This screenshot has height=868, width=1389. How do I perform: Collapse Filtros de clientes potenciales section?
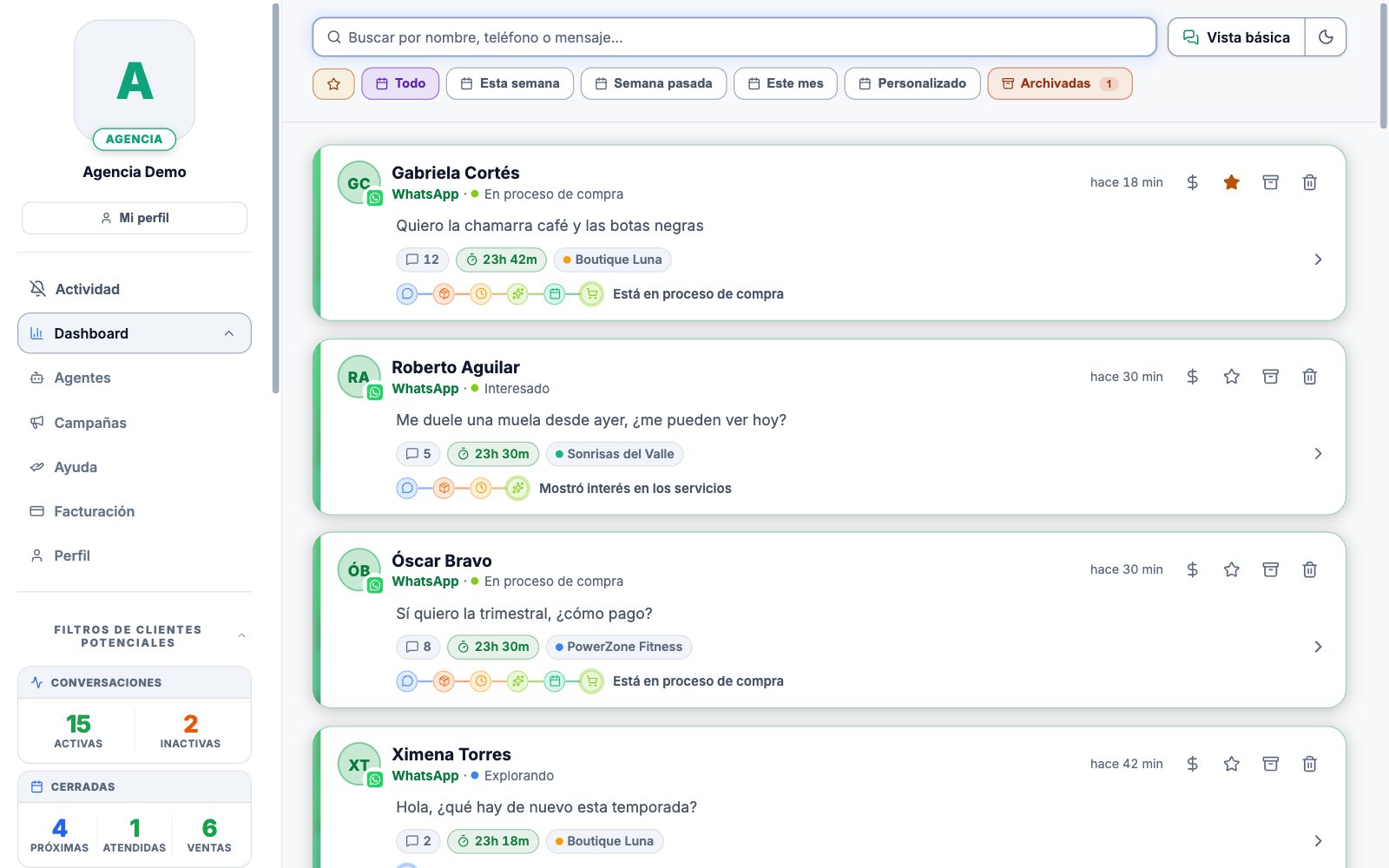pyautogui.click(x=241, y=636)
